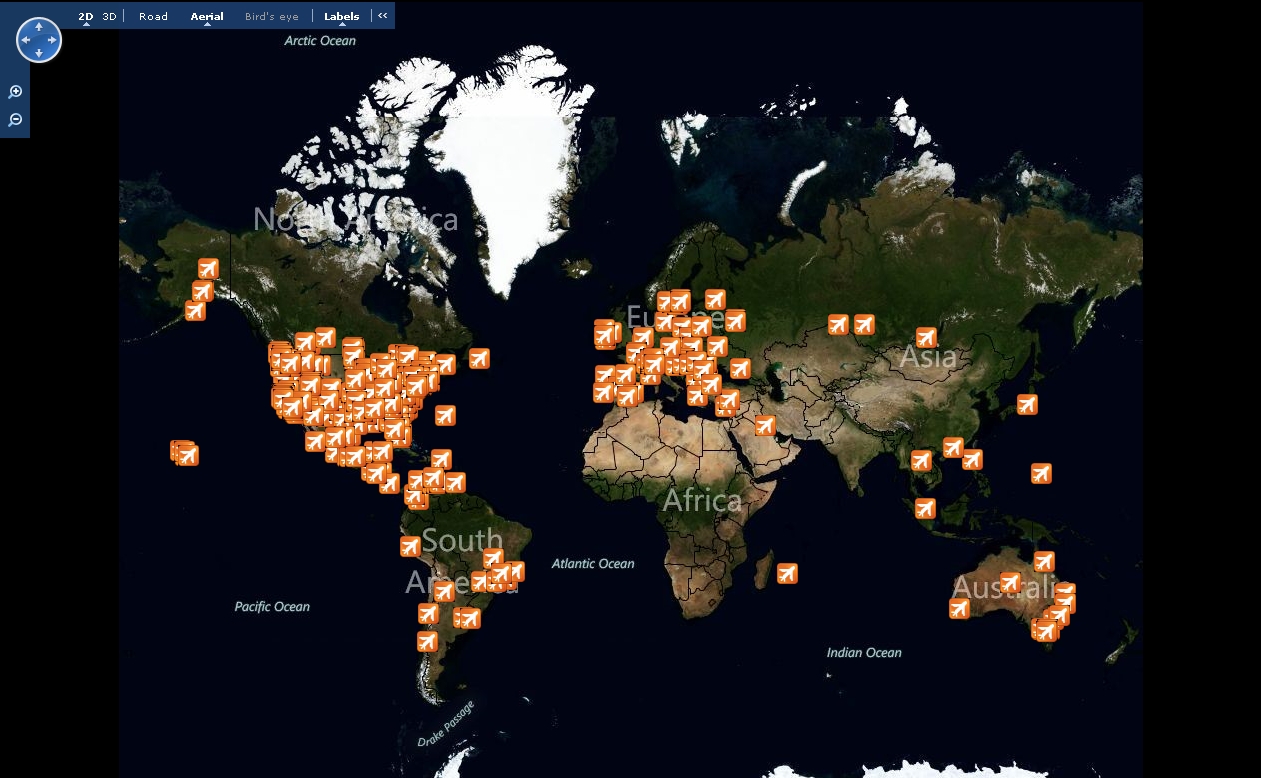Screen dimensions: 1261x778
Task: Select the airplane pushpin in Alaska
Action: click(x=206, y=268)
